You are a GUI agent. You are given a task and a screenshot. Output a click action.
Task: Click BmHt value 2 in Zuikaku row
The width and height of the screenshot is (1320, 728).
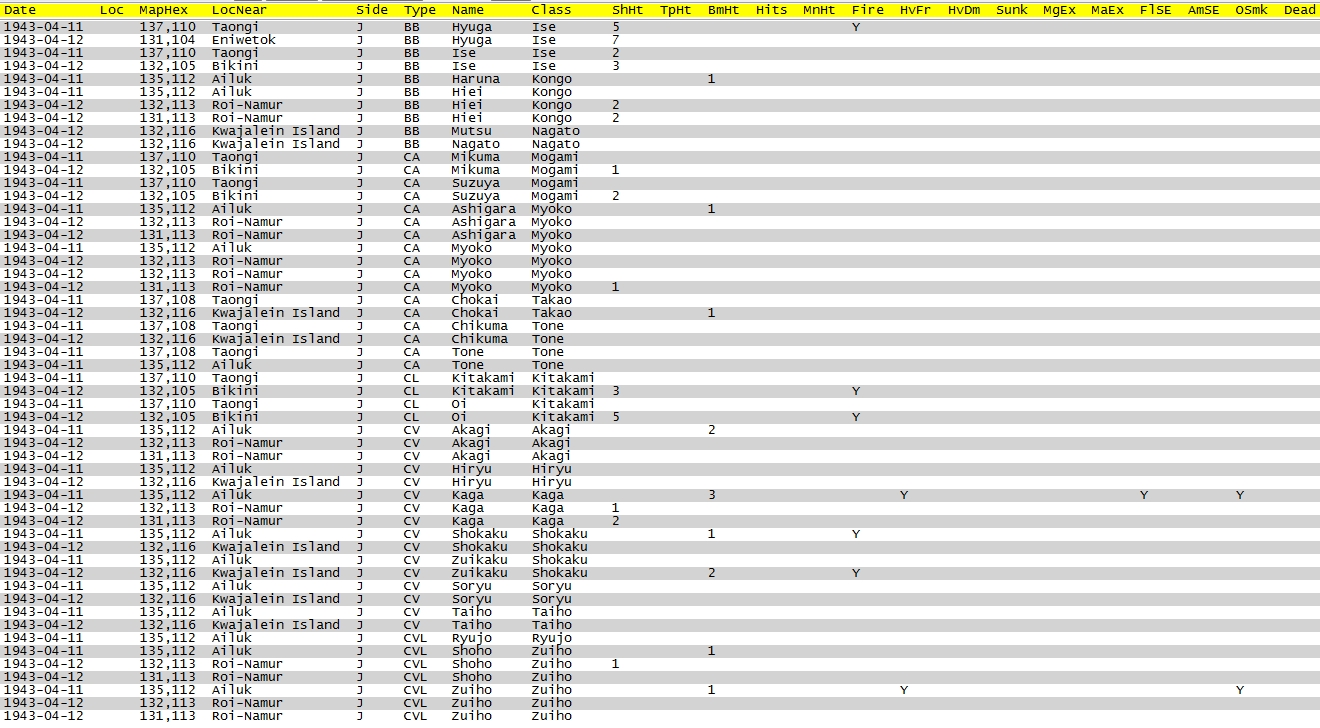point(712,573)
